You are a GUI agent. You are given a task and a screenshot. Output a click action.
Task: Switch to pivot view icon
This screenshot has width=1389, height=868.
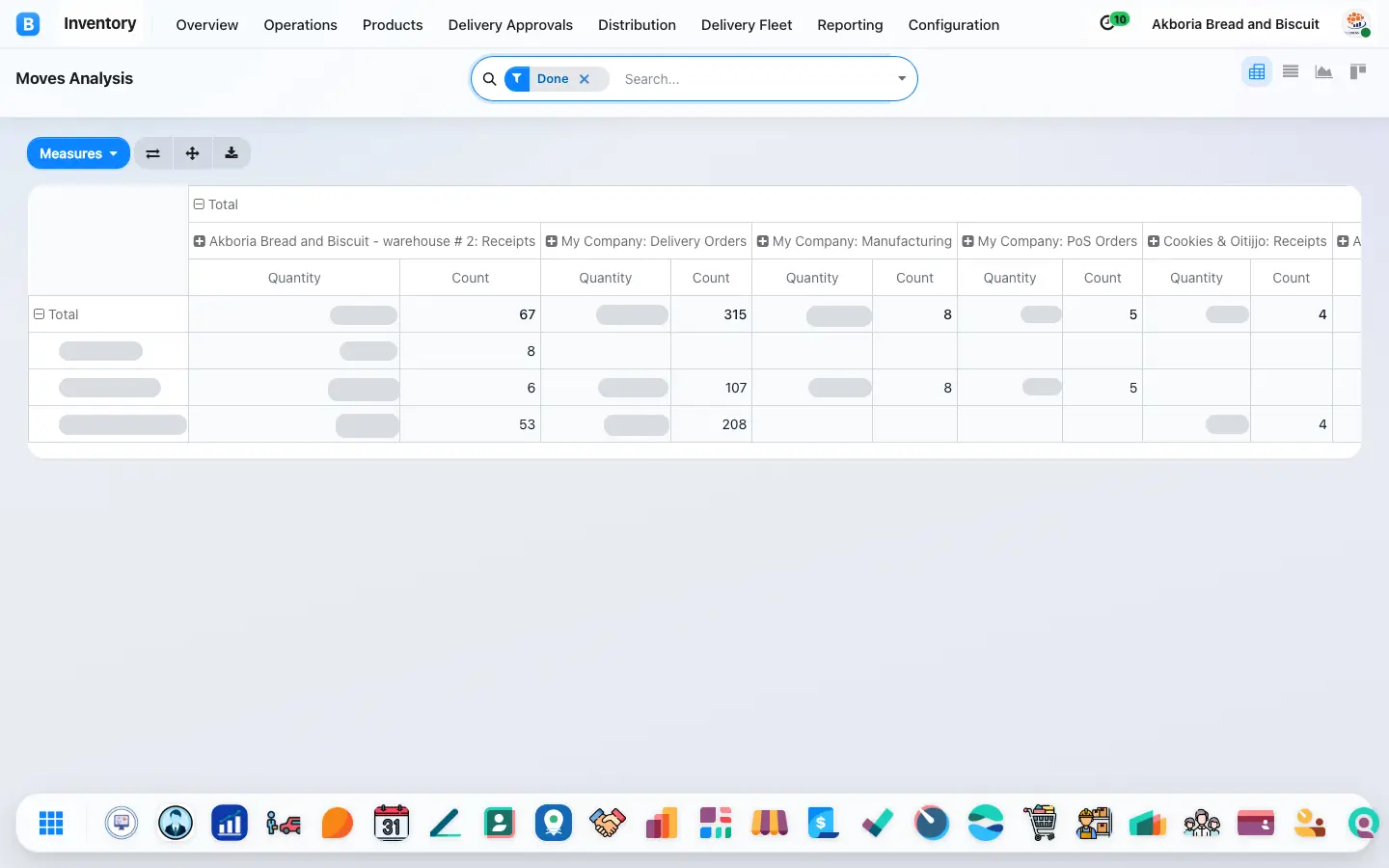pyautogui.click(x=1257, y=71)
